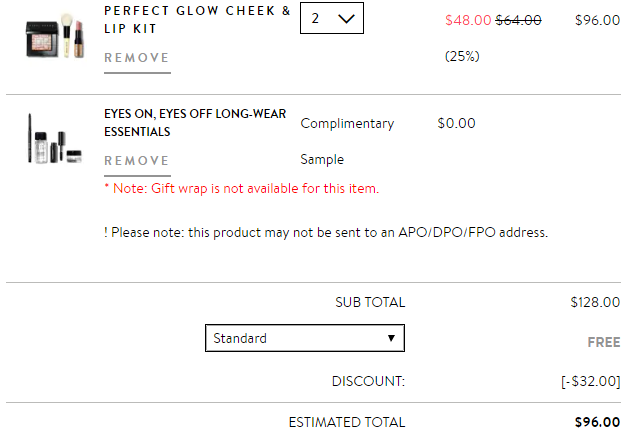Open the quantity dropdown showing 2
Screen dimensions: 631x433
point(332,18)
